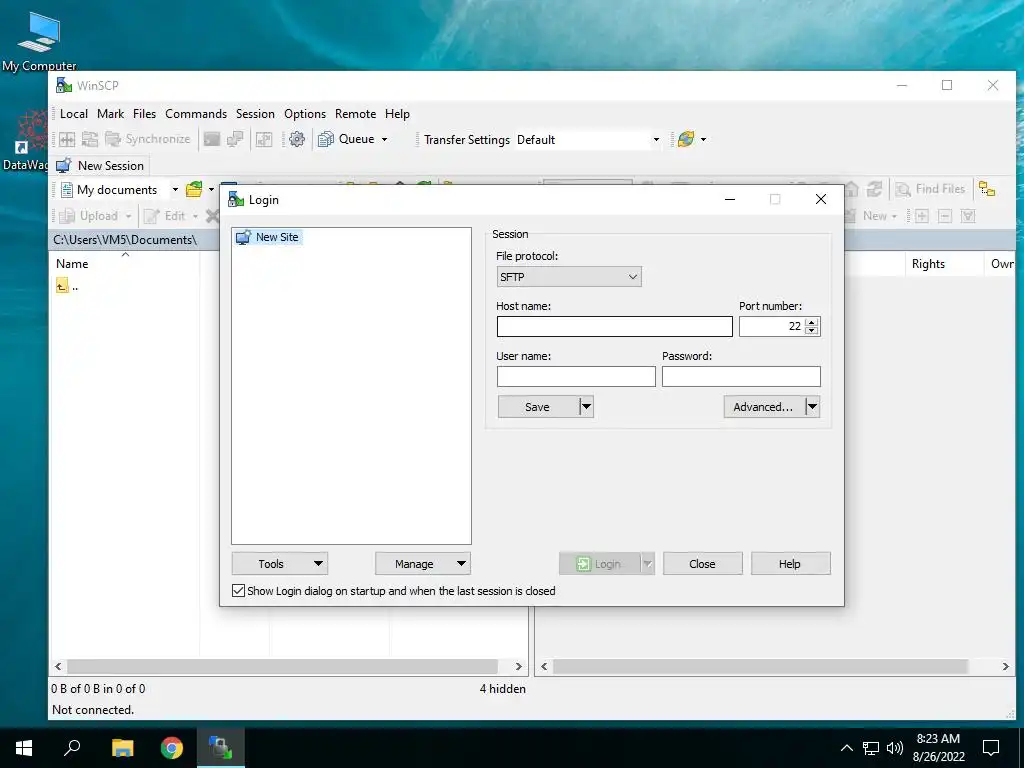Expand the Save button dropdown arrow
This screenshot has height=768, width=1024.
(586, 407)
